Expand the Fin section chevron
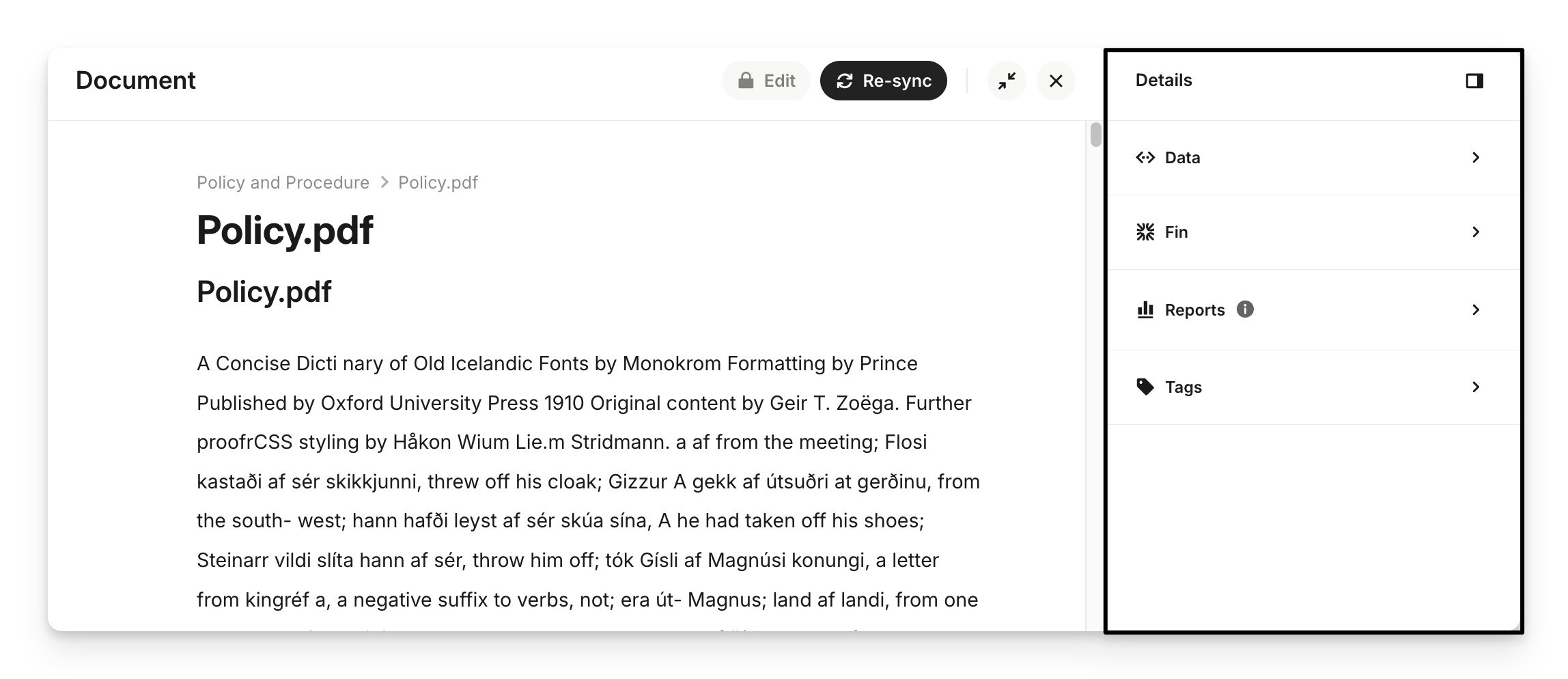1568x679 pixels. click(1476, 232)
